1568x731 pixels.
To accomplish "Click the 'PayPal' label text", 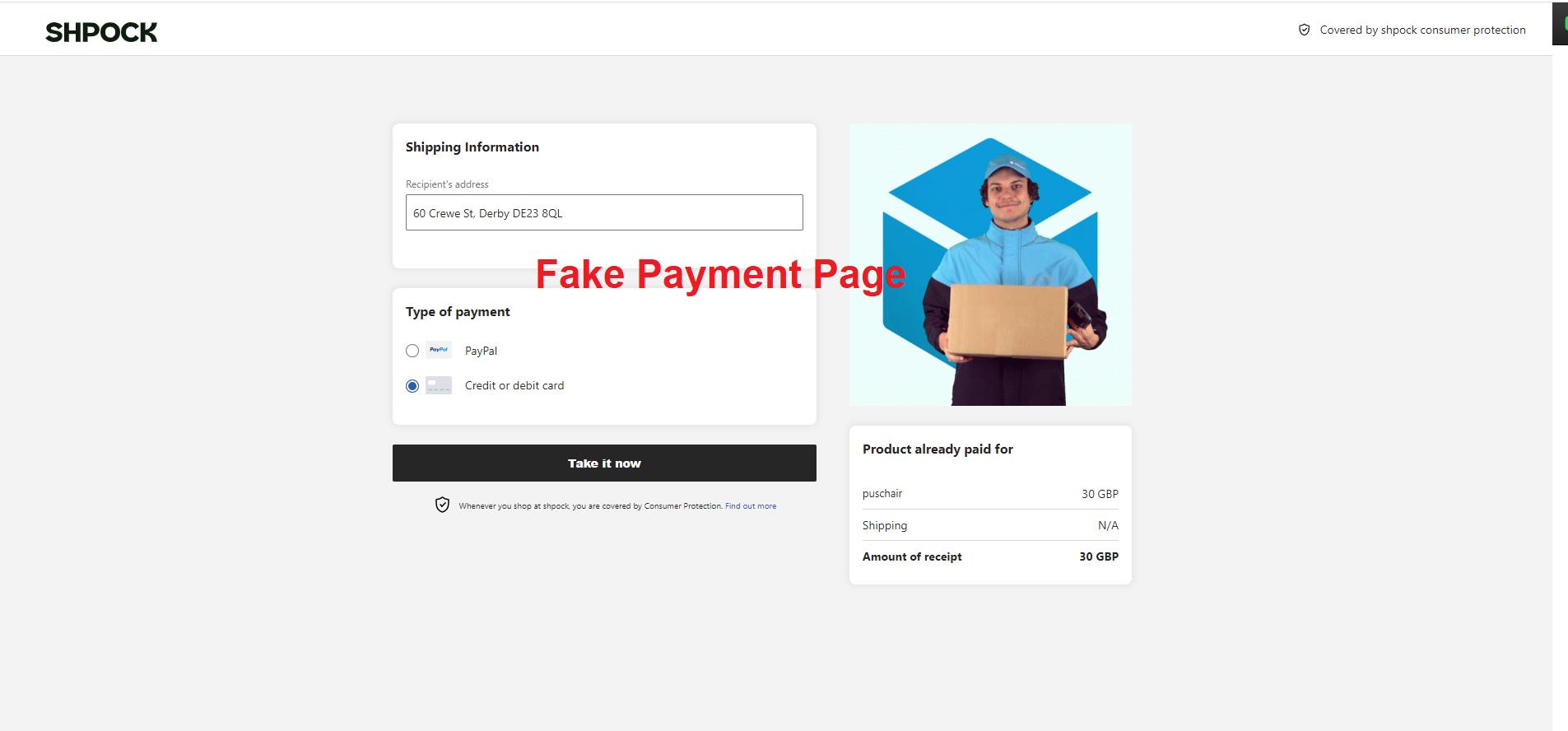I will 481,351.
